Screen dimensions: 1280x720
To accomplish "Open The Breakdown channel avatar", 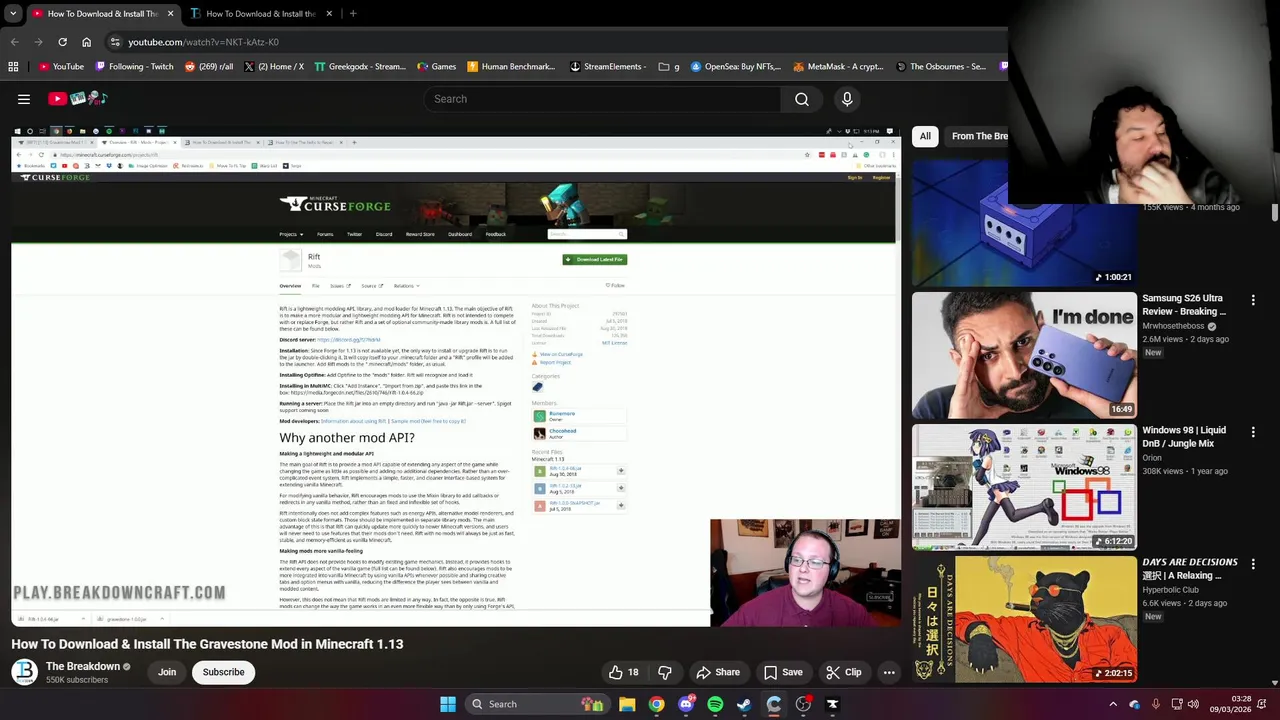I will pyautogui.click(x=24, y=672).
